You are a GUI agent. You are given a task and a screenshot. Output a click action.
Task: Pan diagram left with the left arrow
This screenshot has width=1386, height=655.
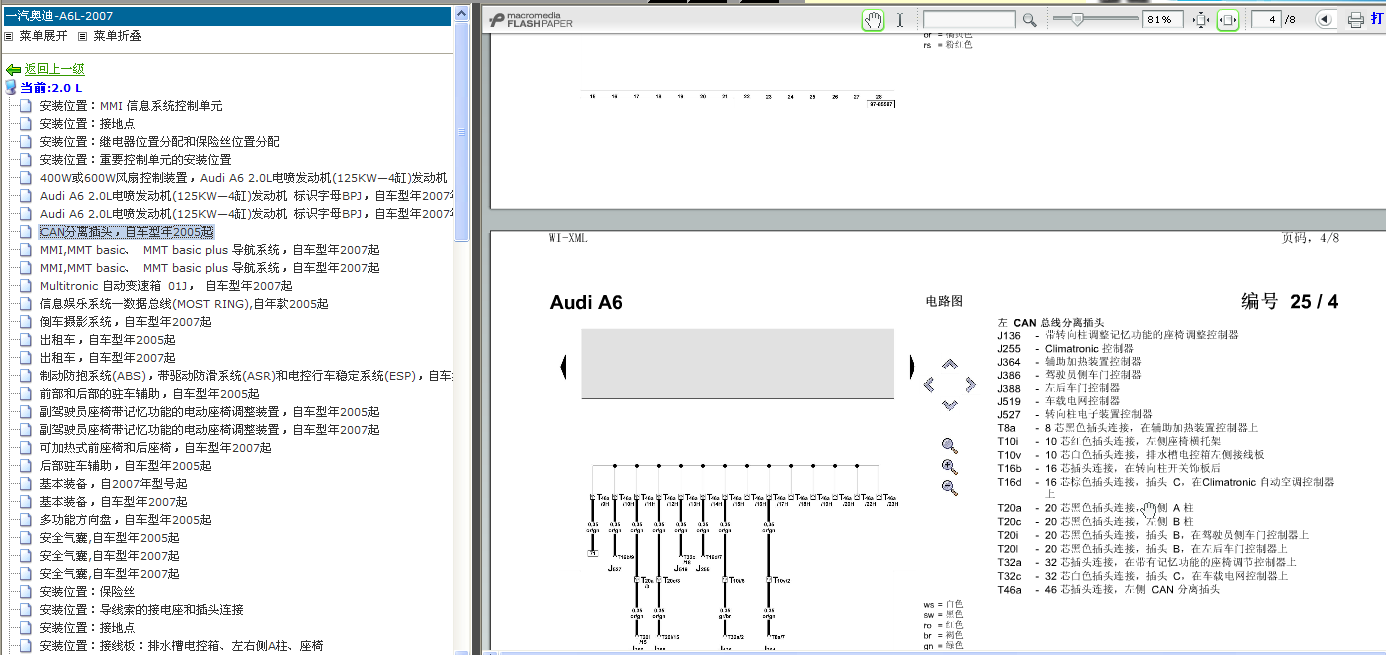pos(929,384)
